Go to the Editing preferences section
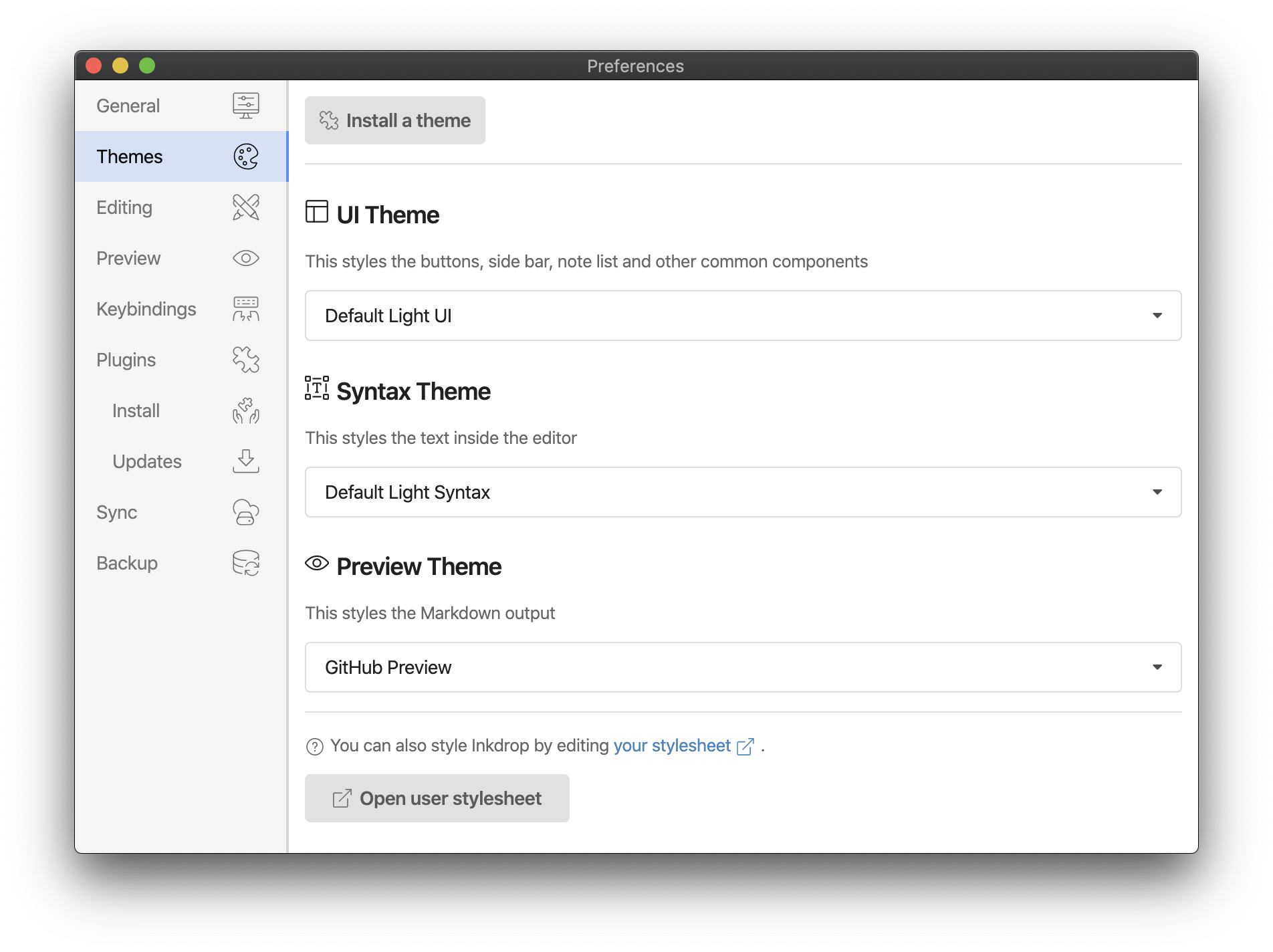Screen dimensions: 1273x952 (124, 207)
